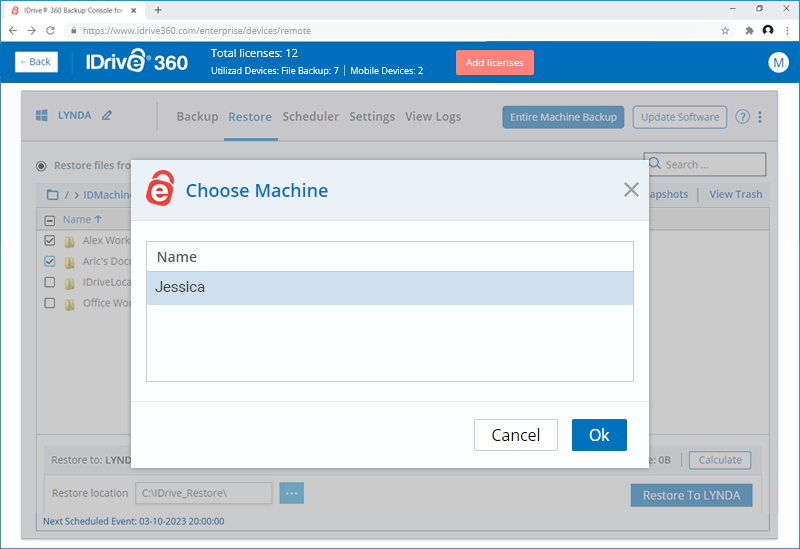
Task: Navigate back in the browser
Action: pyautogui.click(x=13, y=31)
